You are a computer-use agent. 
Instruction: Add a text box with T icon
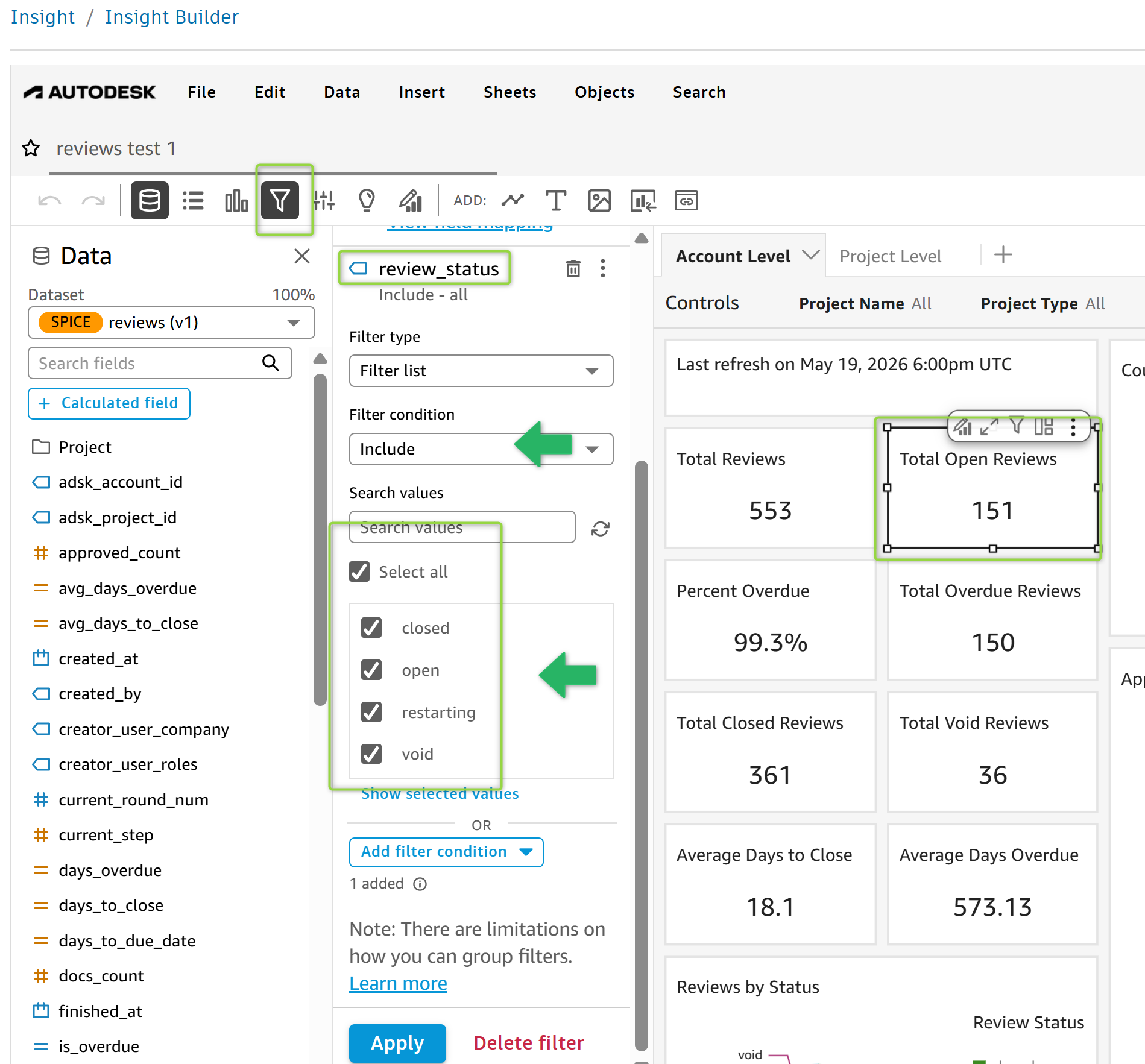[x=556, y=201]
